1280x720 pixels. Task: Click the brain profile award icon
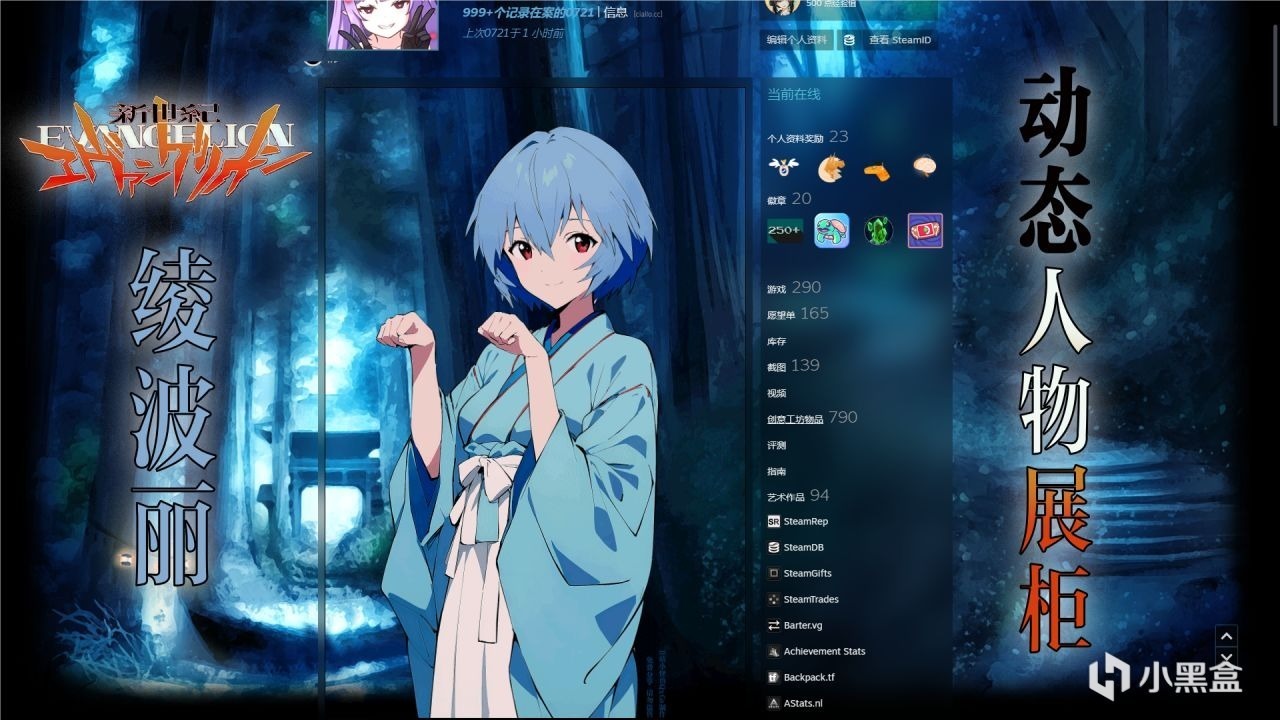925,167
